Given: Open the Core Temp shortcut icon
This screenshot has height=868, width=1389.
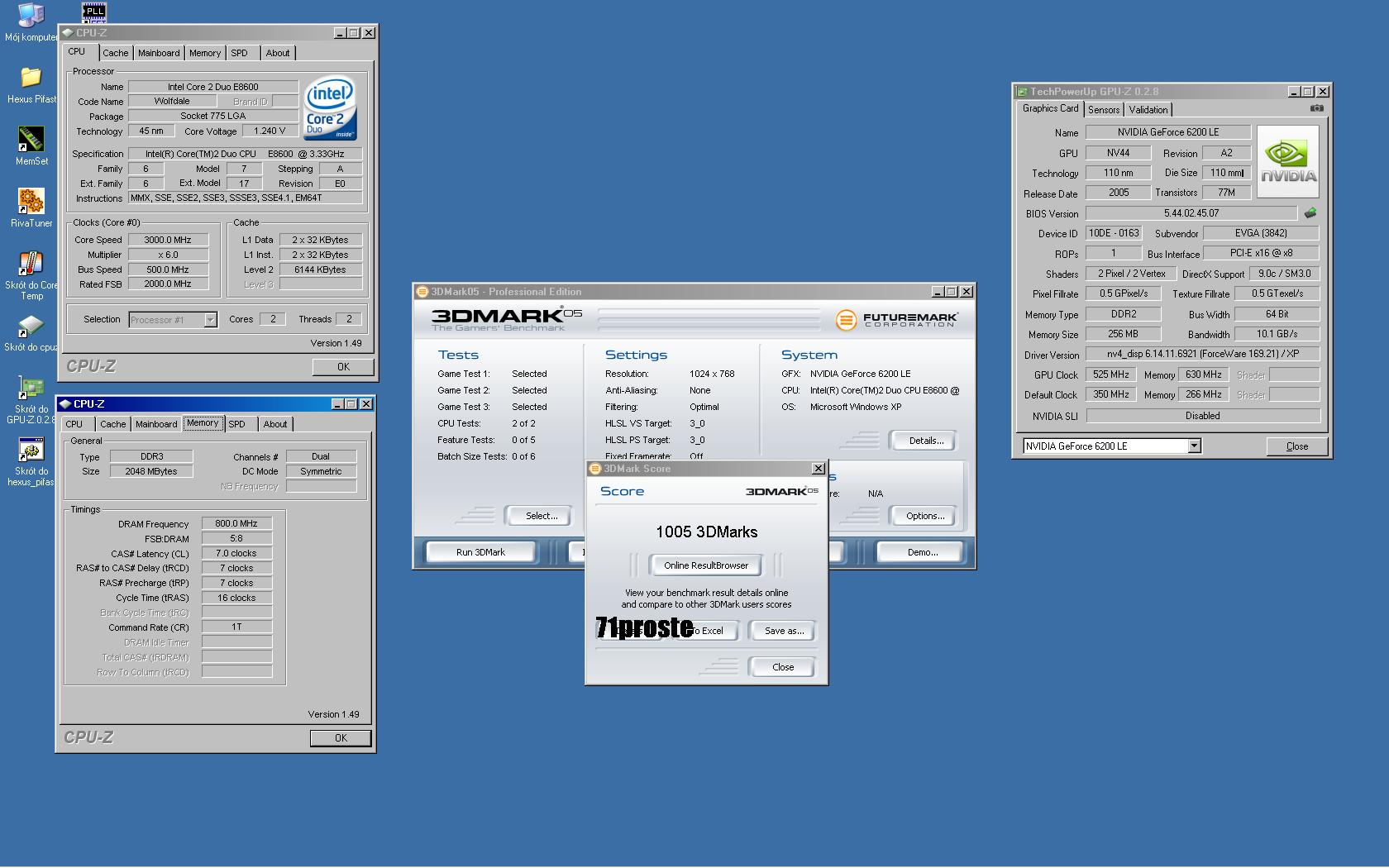Looking at the screenshot, I should pyautogui.click(x=31, y=263).
